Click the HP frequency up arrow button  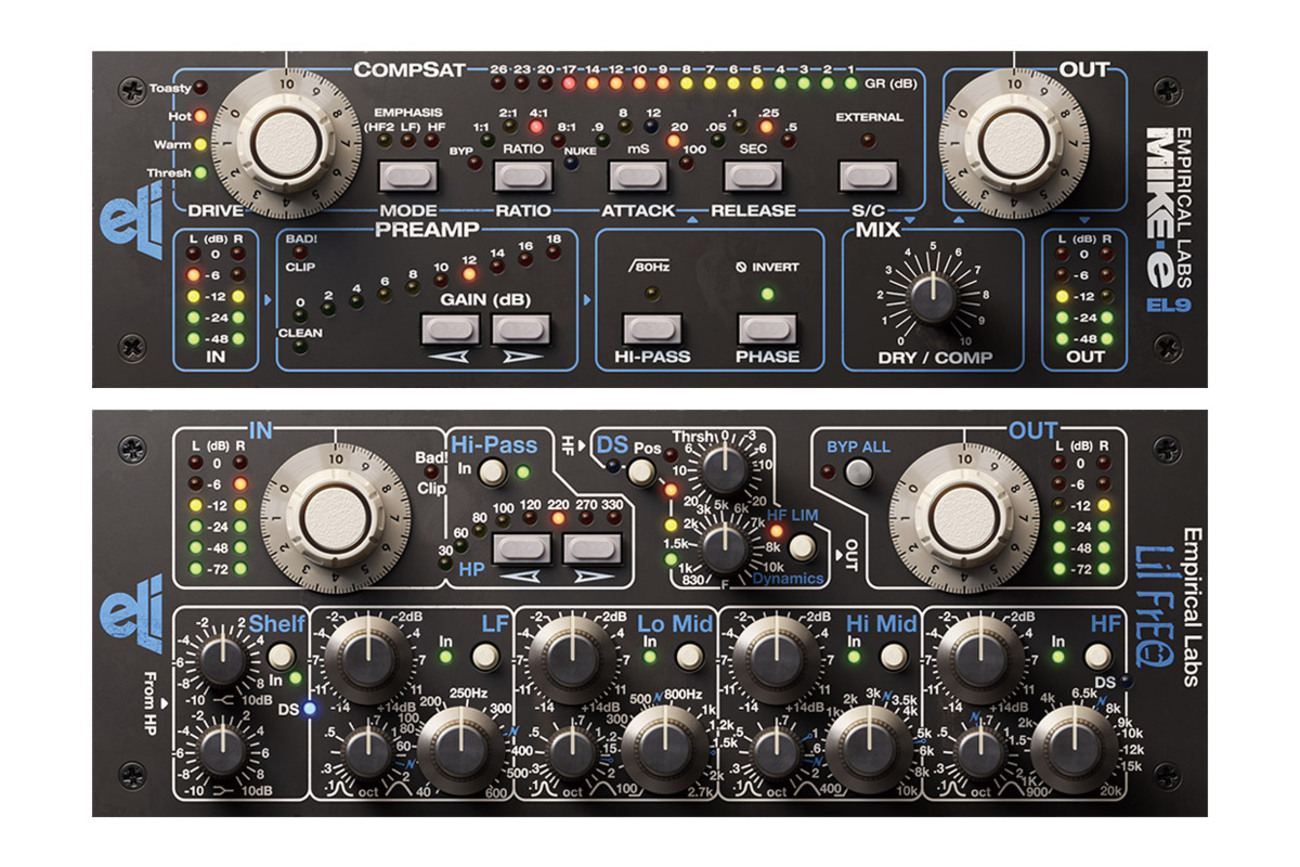[x=592, y=548]
